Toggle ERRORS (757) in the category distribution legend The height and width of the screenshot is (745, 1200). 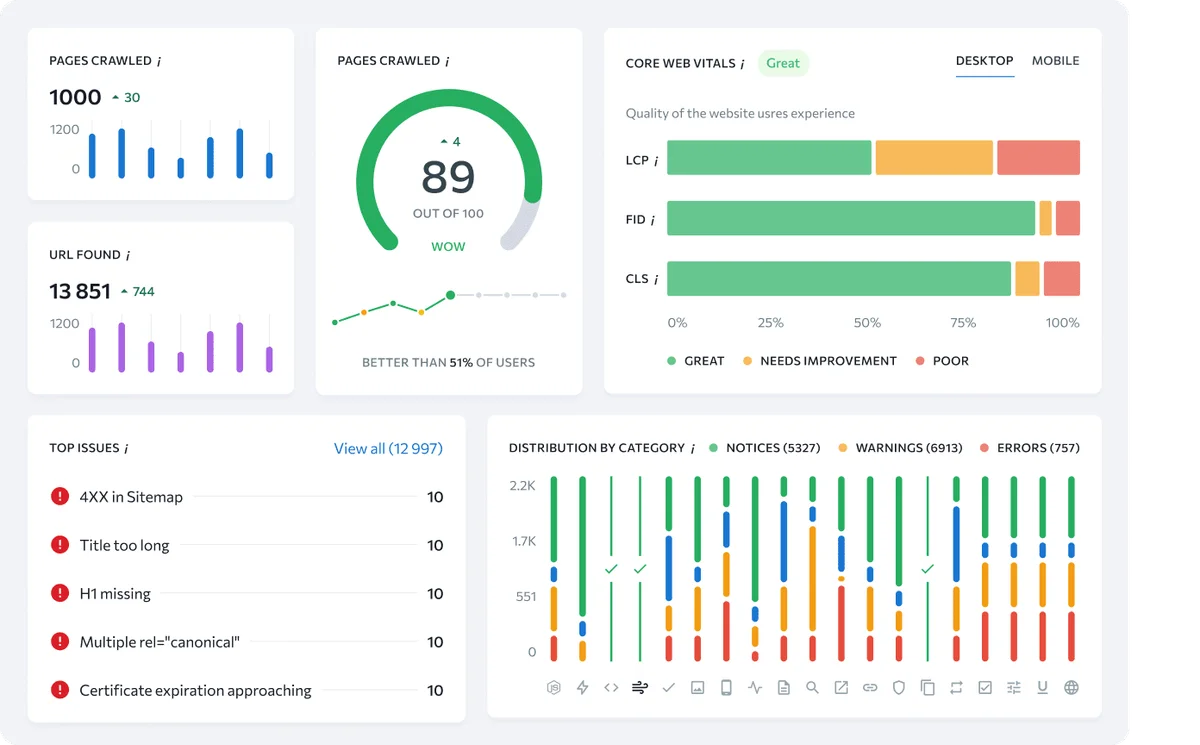click(x=1029, y=448)
